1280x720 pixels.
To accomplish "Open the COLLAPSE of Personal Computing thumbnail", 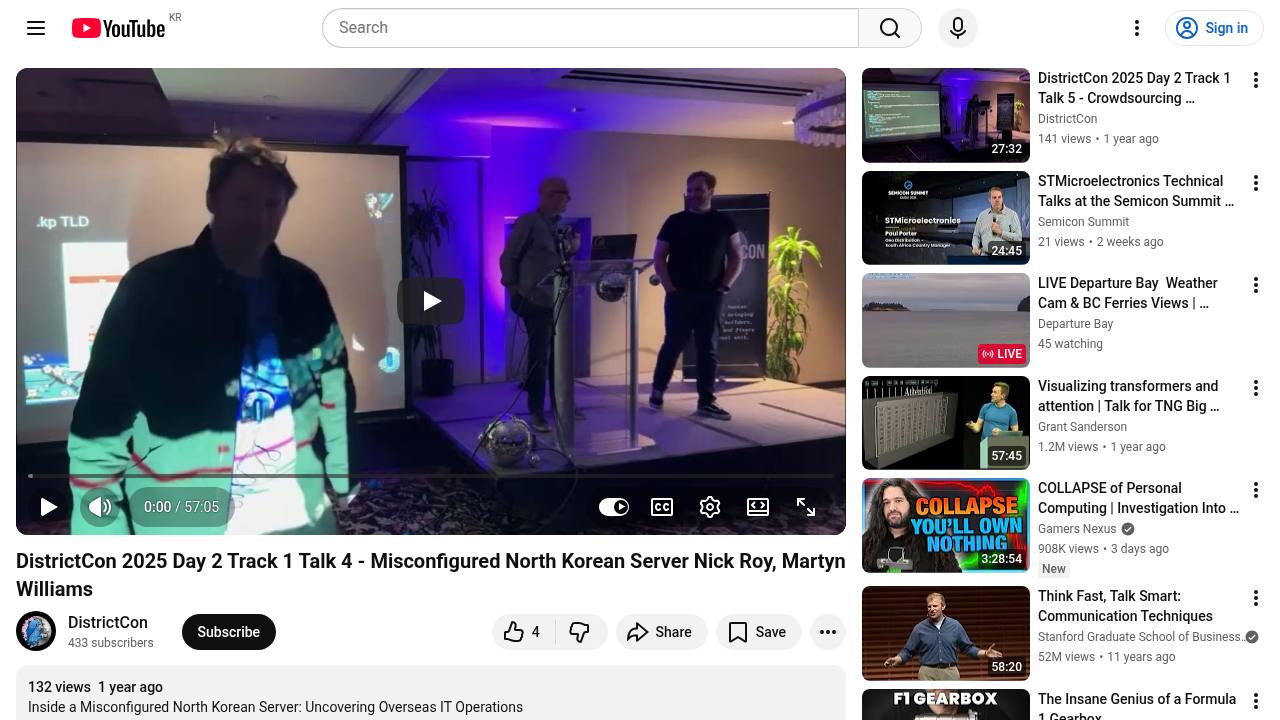I will tap(946, 525).
